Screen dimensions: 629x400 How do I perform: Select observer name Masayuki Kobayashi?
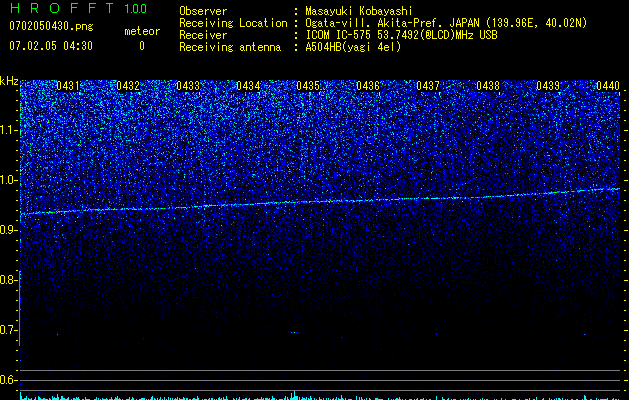(x=359, y=11)
